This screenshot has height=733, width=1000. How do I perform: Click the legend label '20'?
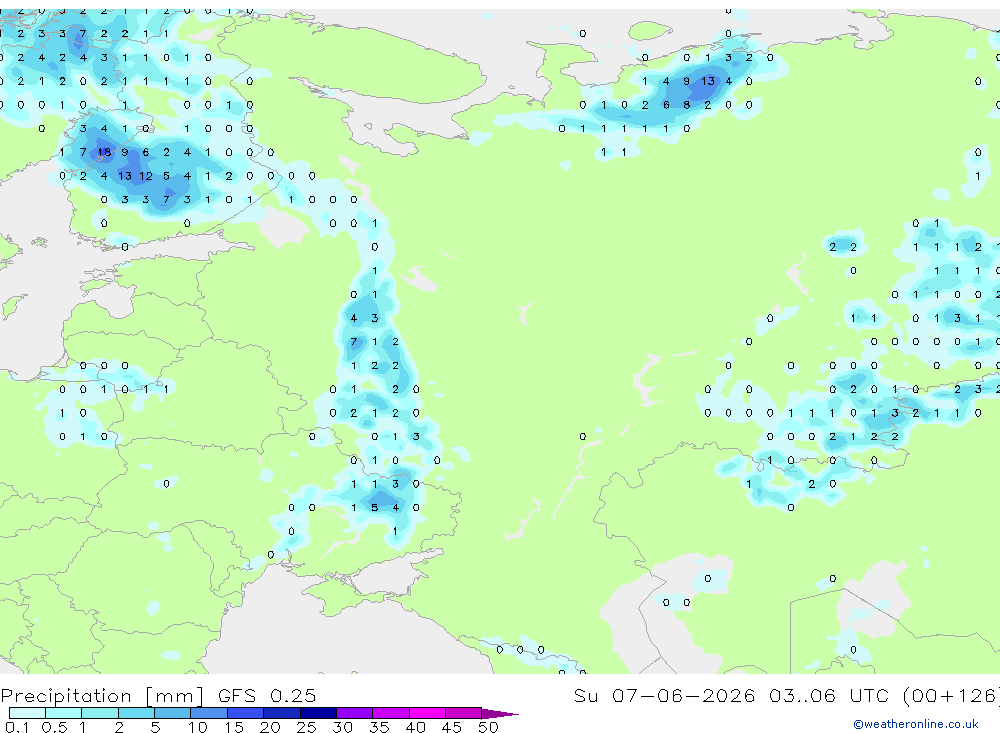click(x=270, y=727)
